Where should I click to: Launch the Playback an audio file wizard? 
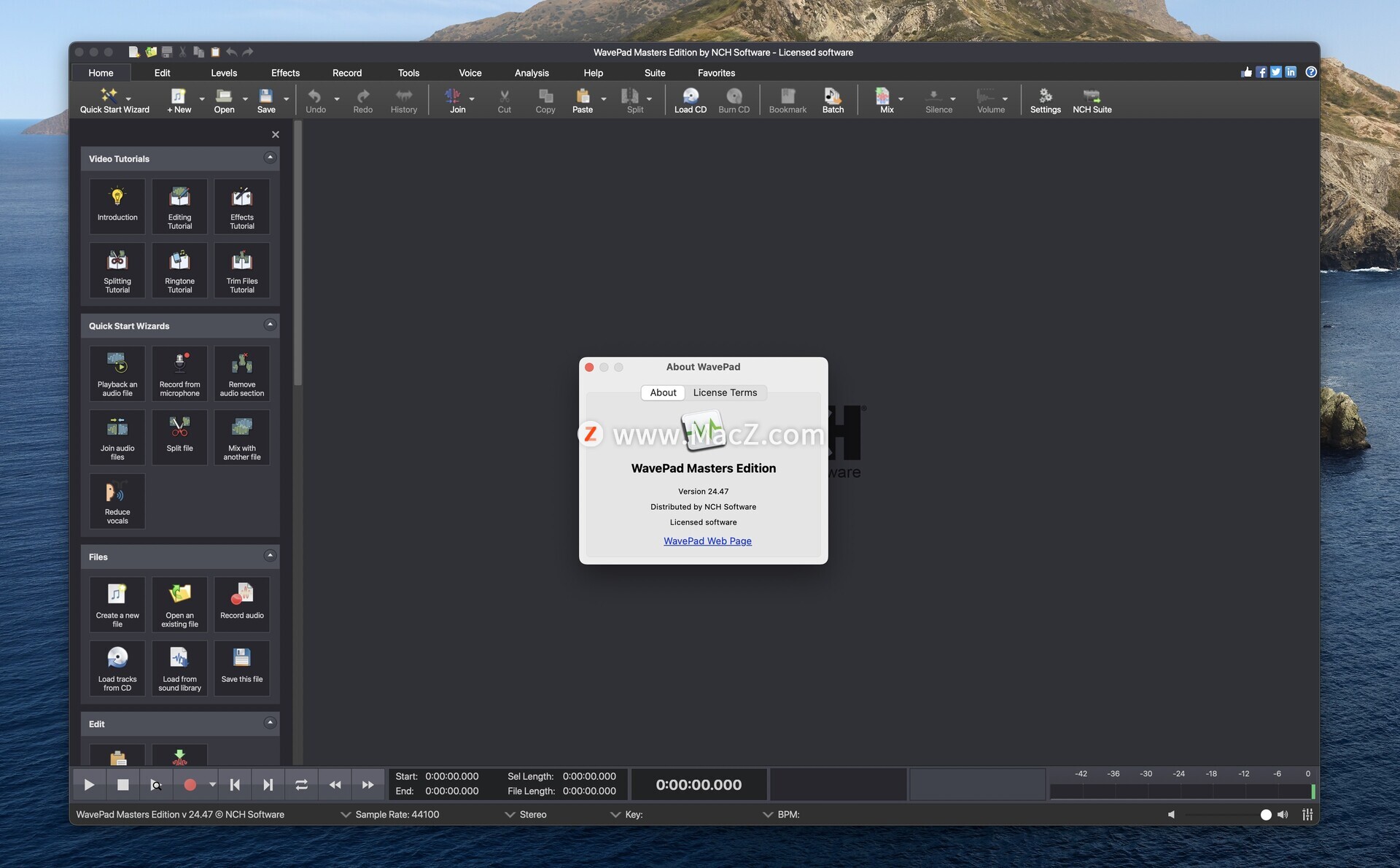pyautogui.click(x=117, y=373)
